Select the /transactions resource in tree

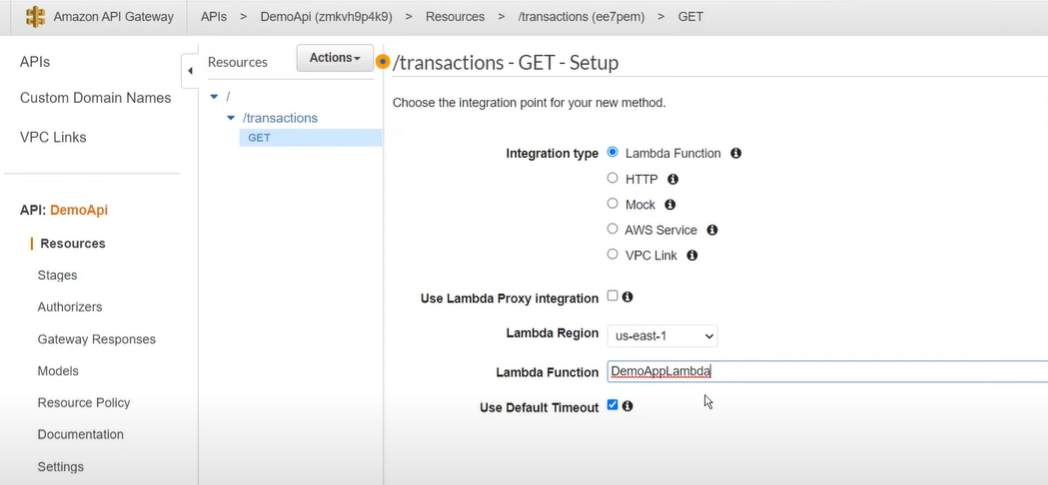280,118
